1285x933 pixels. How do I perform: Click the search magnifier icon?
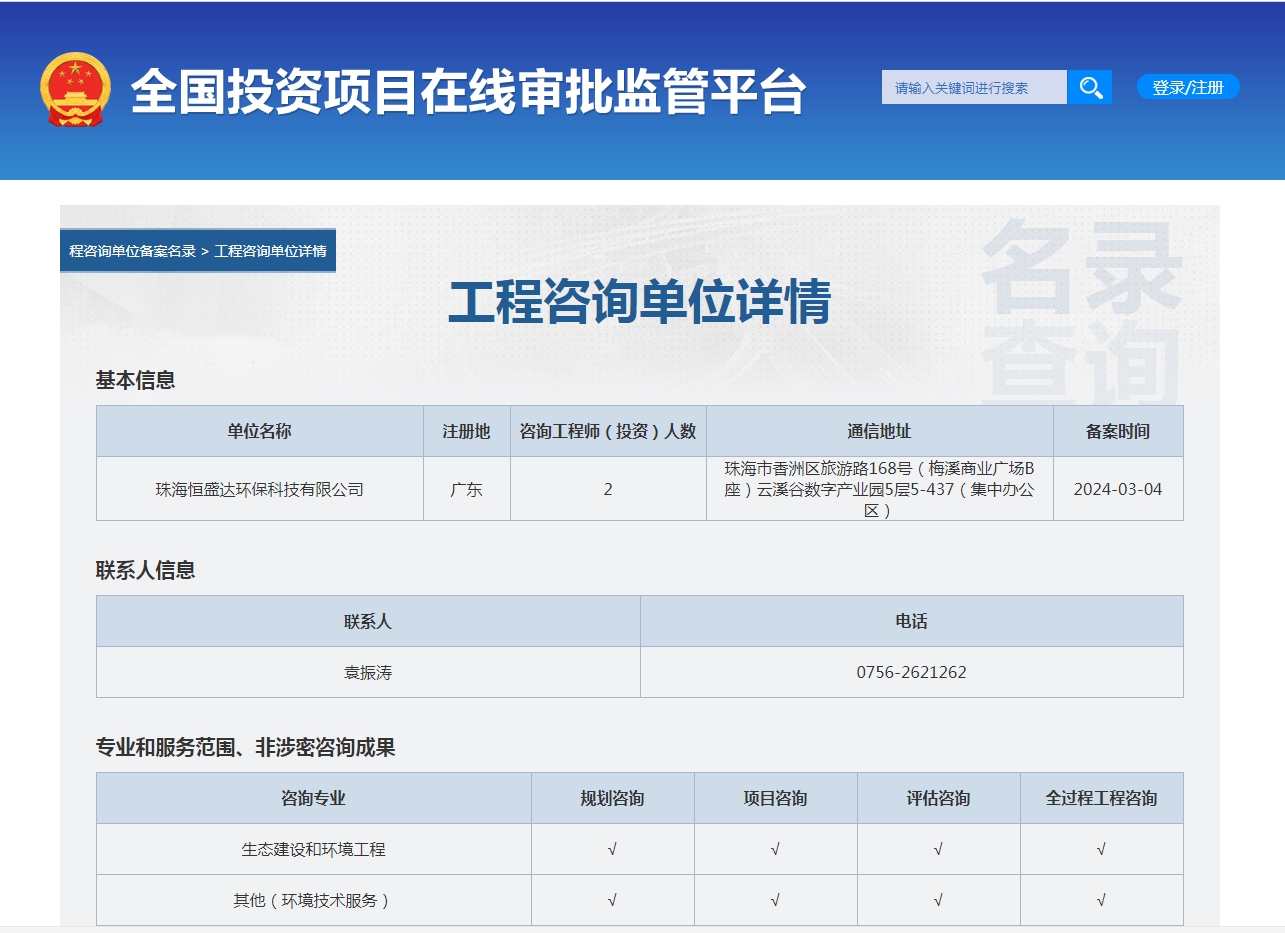point(1090,87)
